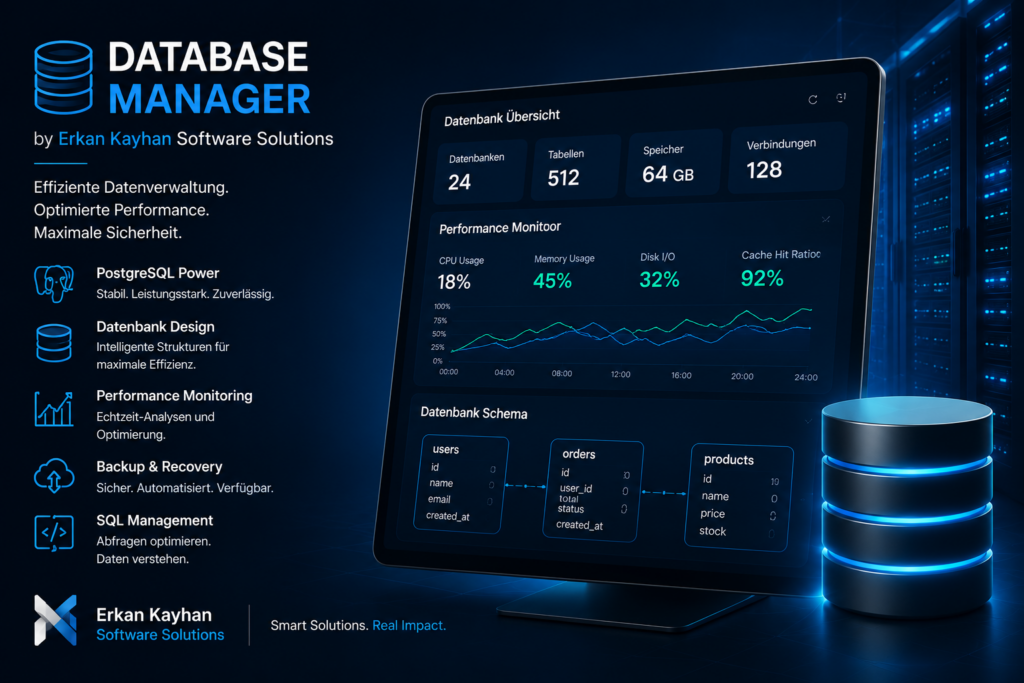
Task: Select the SQL Management heading
Action: pyautogui.click(x=155, y=520)
